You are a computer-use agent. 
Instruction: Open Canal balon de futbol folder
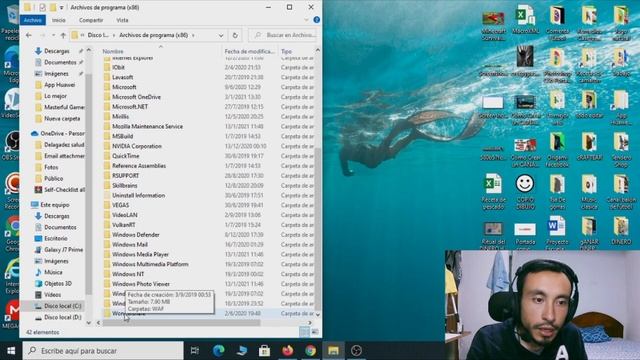click(x=621, y=192)
